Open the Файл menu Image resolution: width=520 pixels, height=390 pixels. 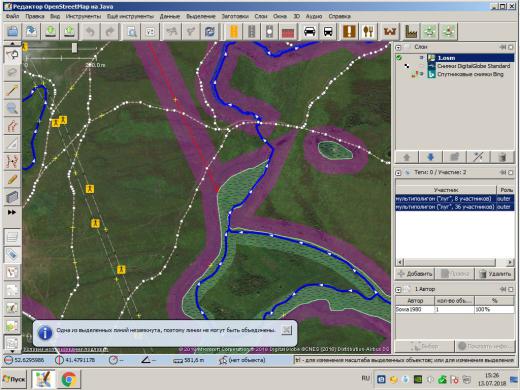click(12, 16)
